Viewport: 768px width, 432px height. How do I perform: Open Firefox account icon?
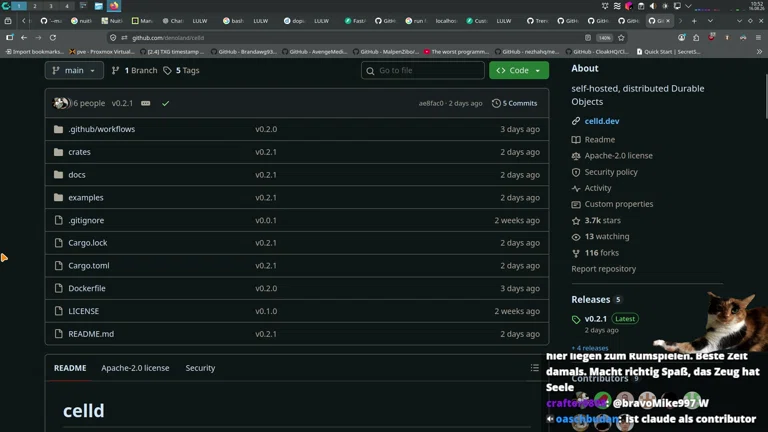coord(681,38)
